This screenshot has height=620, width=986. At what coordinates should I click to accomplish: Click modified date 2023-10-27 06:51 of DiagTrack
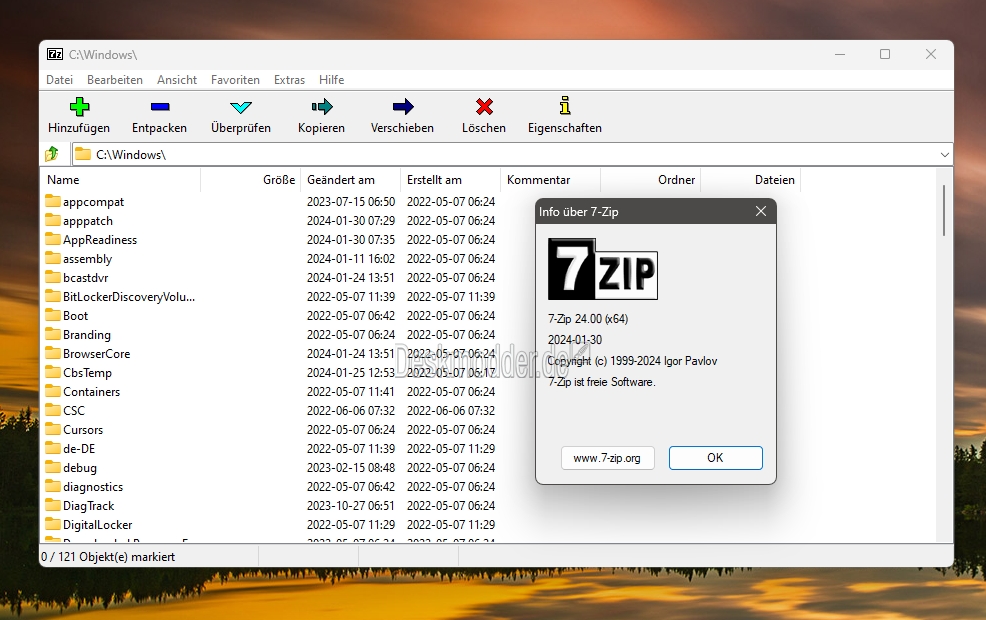click(x=351, y=506)
